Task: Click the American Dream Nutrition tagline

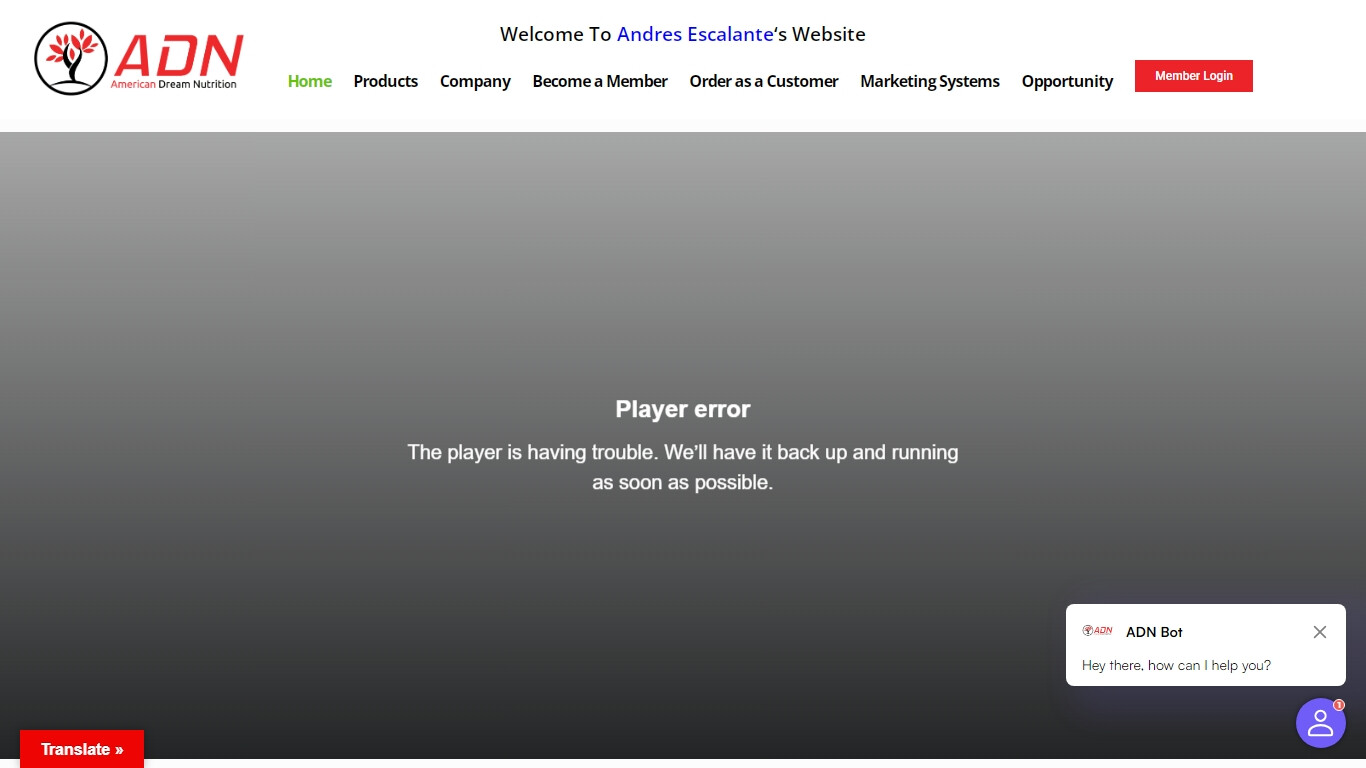Action: point(173,85)
